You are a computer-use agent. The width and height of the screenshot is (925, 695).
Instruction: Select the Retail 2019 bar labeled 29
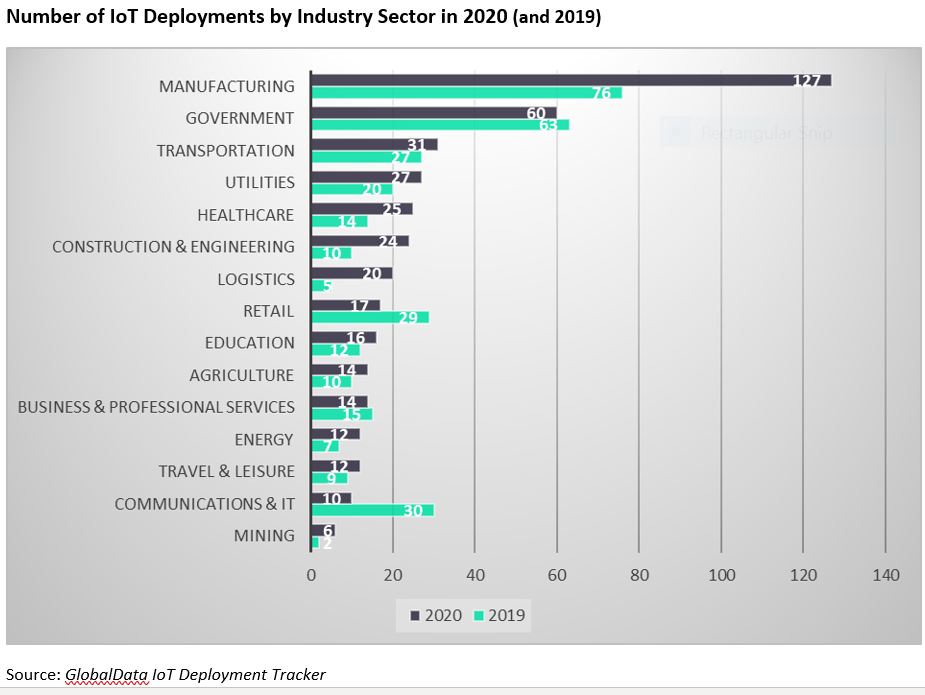(x=370, y=317)
